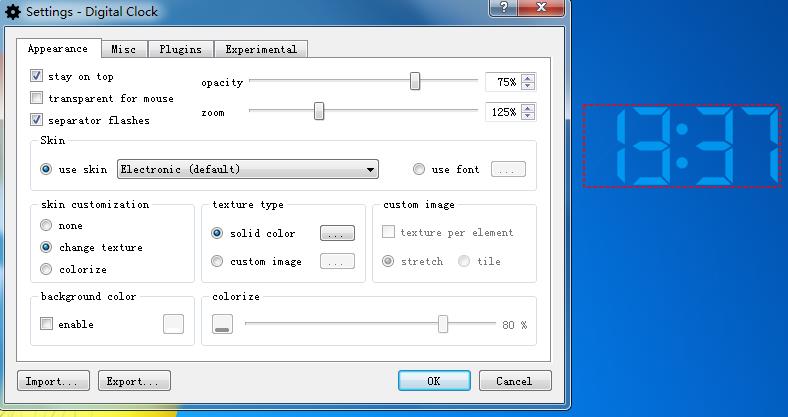Uncheck separator flashes checkbox

[37, 120]
